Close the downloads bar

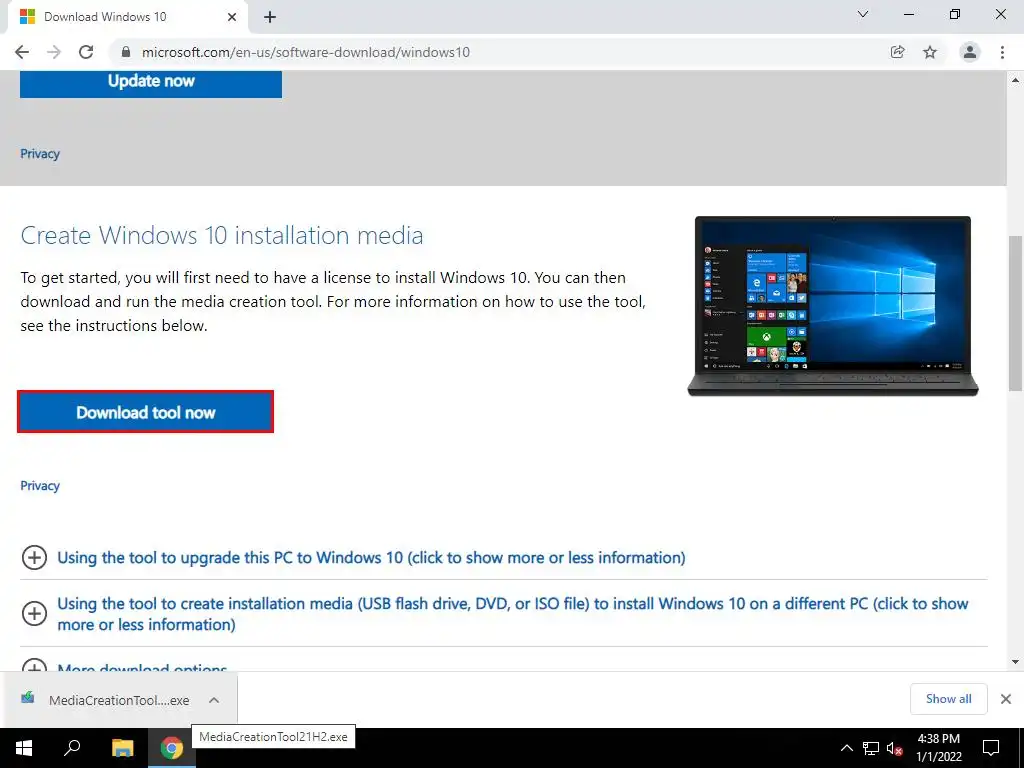point(1006,699)
